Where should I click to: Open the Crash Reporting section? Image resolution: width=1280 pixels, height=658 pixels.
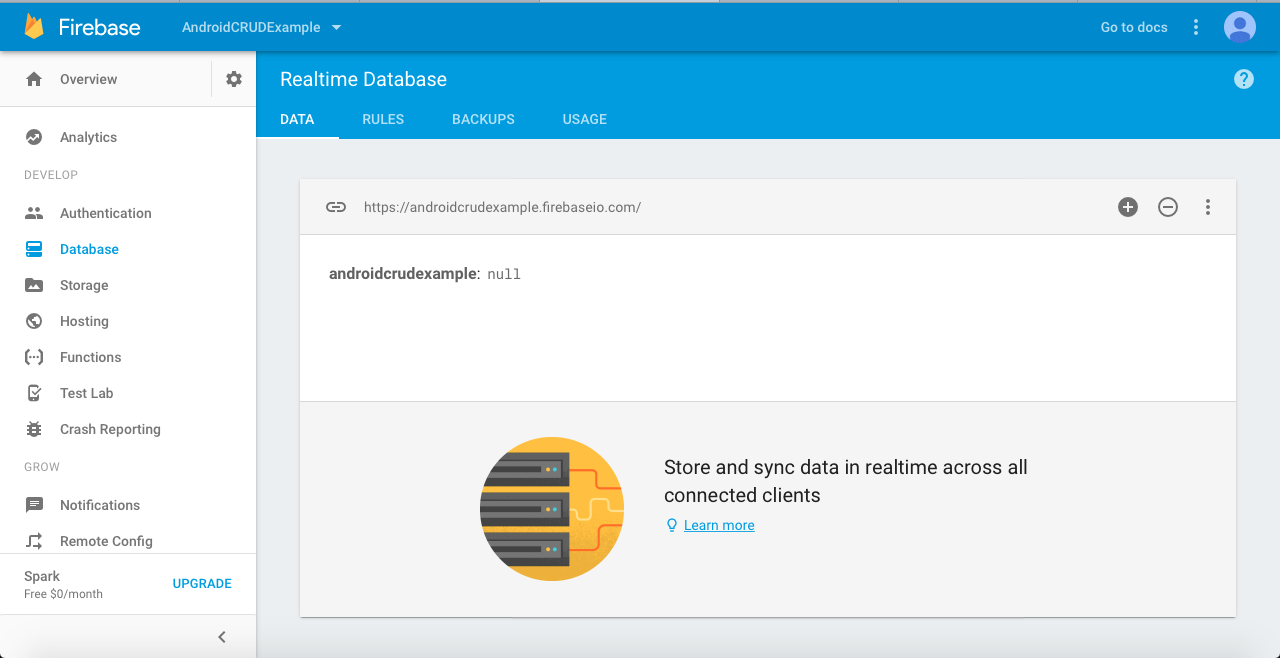point(110,429)
